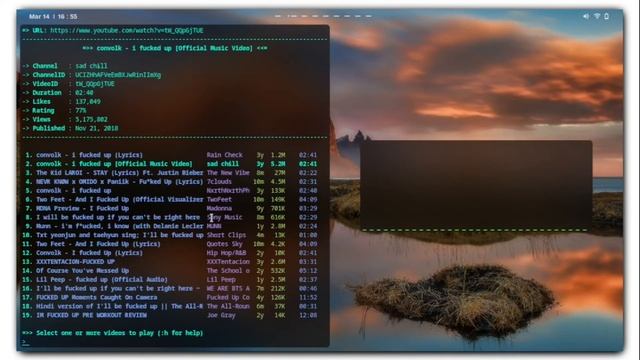Select the VideoID value tW_QQp6jTUE

pos(95,84)
